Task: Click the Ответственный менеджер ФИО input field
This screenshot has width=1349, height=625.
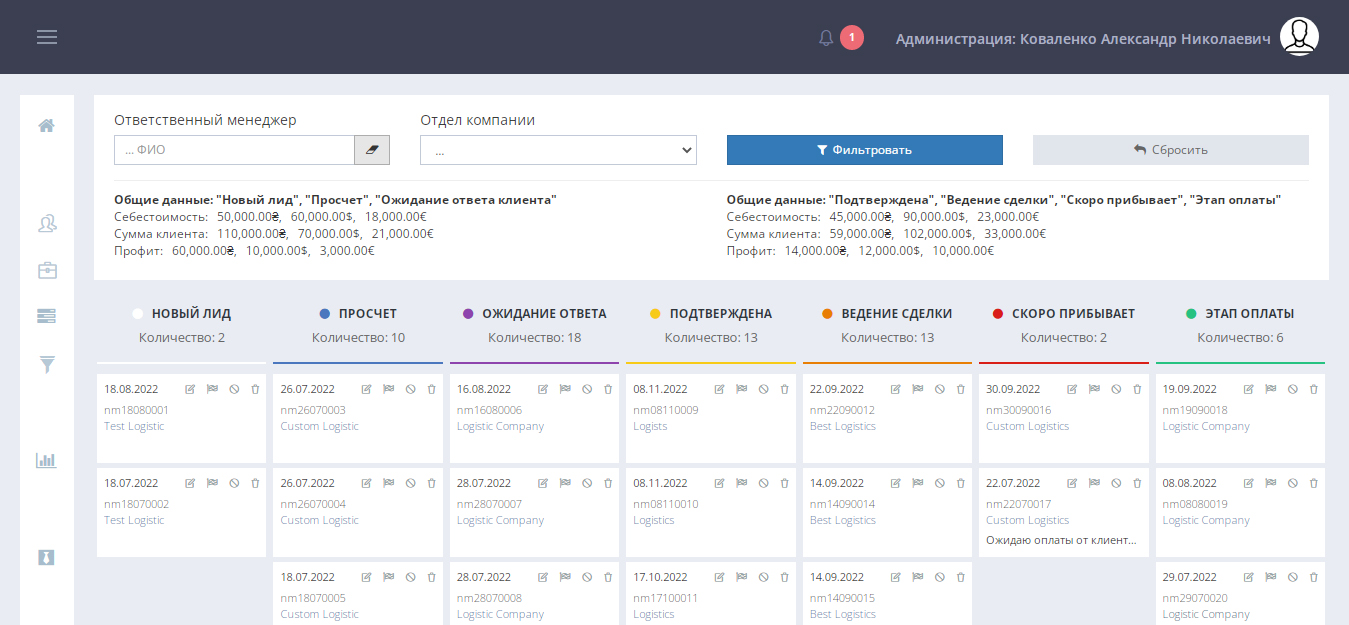Action: [x=234, y=150]
